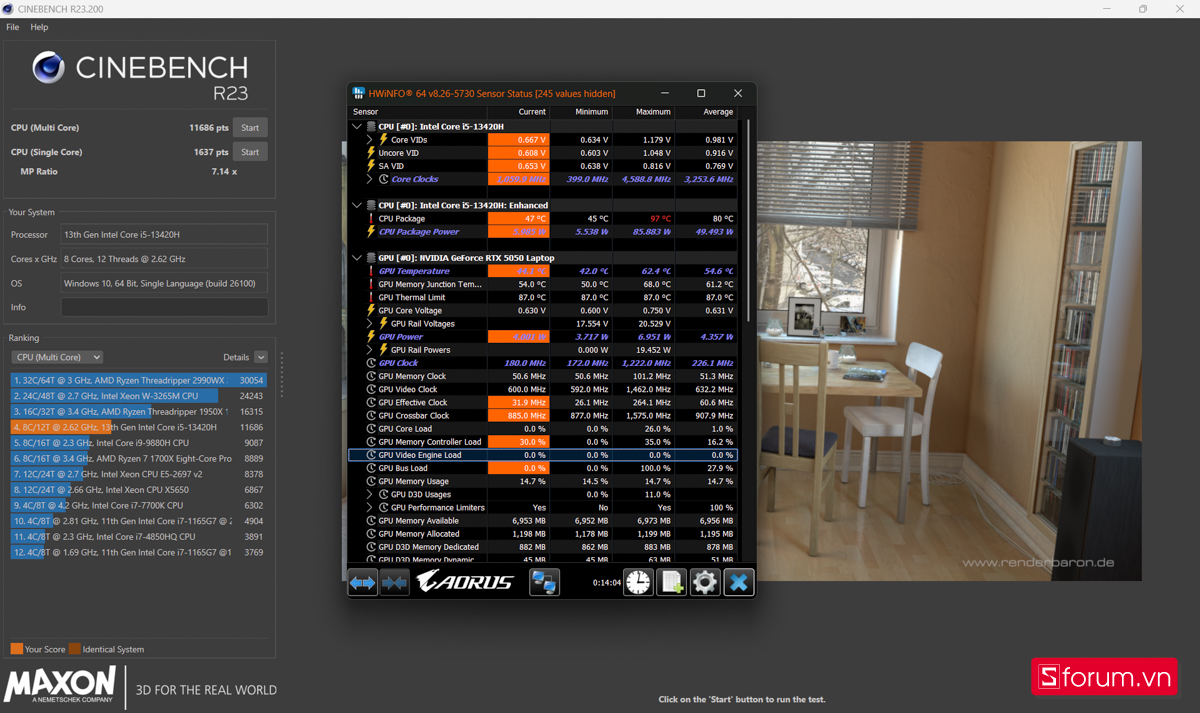Image resolution: width=1200 pixels, height=713 pixels.
Task: Click the MAXON logo at the bottom left
Action: click(61, 686)
